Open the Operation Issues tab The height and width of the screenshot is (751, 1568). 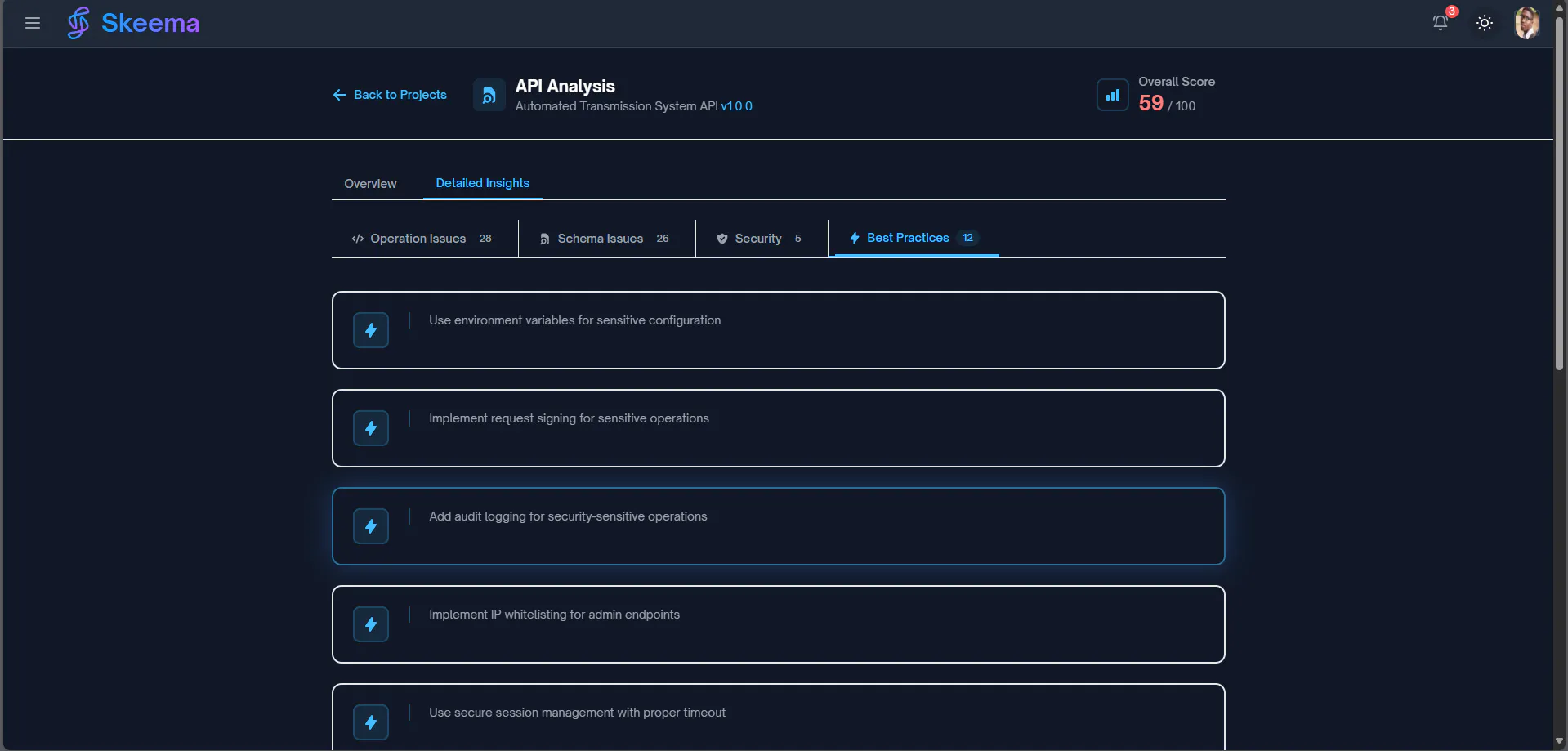pos(422,239)
